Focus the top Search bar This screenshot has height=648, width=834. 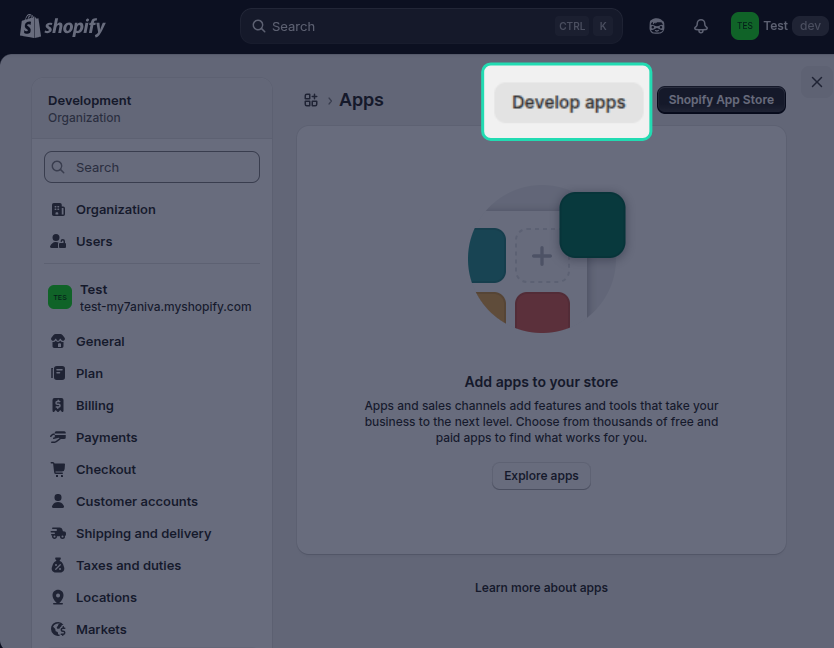[x=431, y=26]
